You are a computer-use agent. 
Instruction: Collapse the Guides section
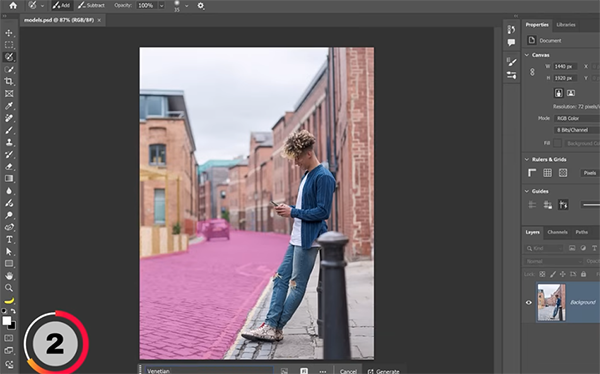(x=527, y=191)
